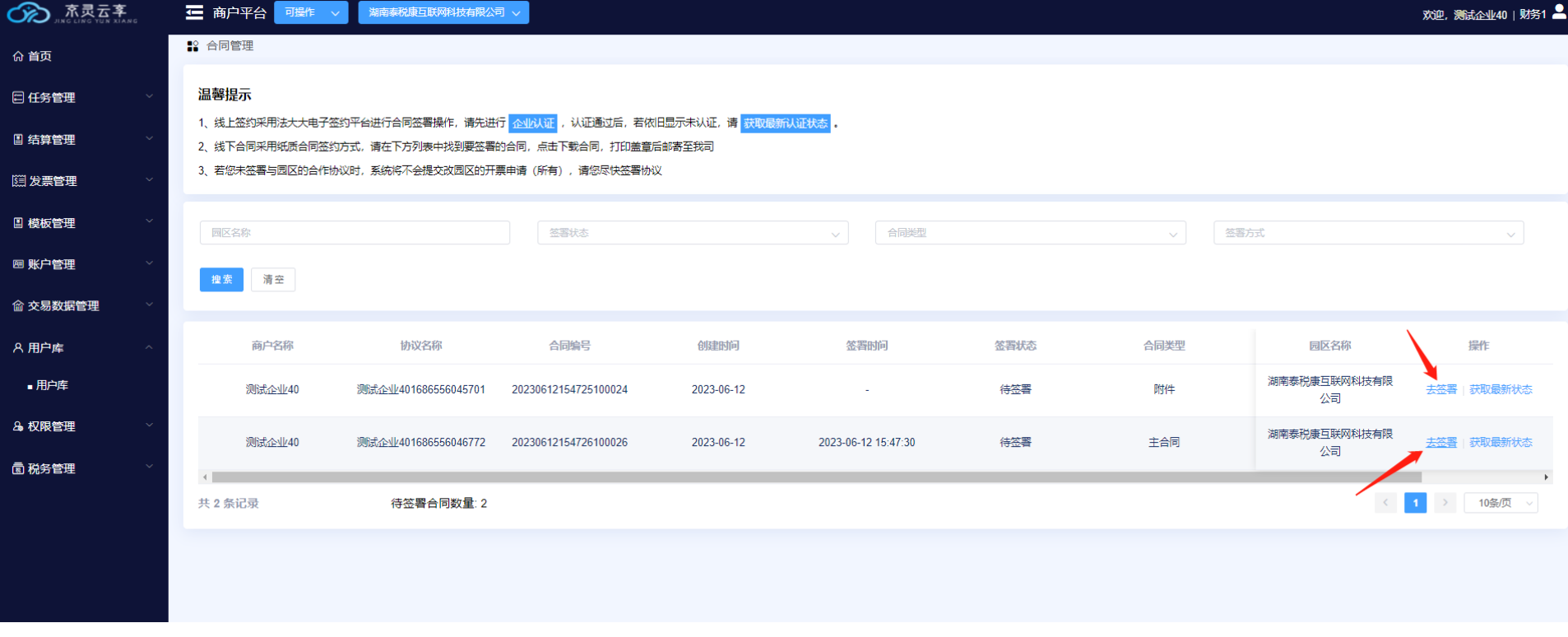Open the 可操作 dropdown in the header
This screenshot has height=637, width=1568.
click(x=311, y=12)
